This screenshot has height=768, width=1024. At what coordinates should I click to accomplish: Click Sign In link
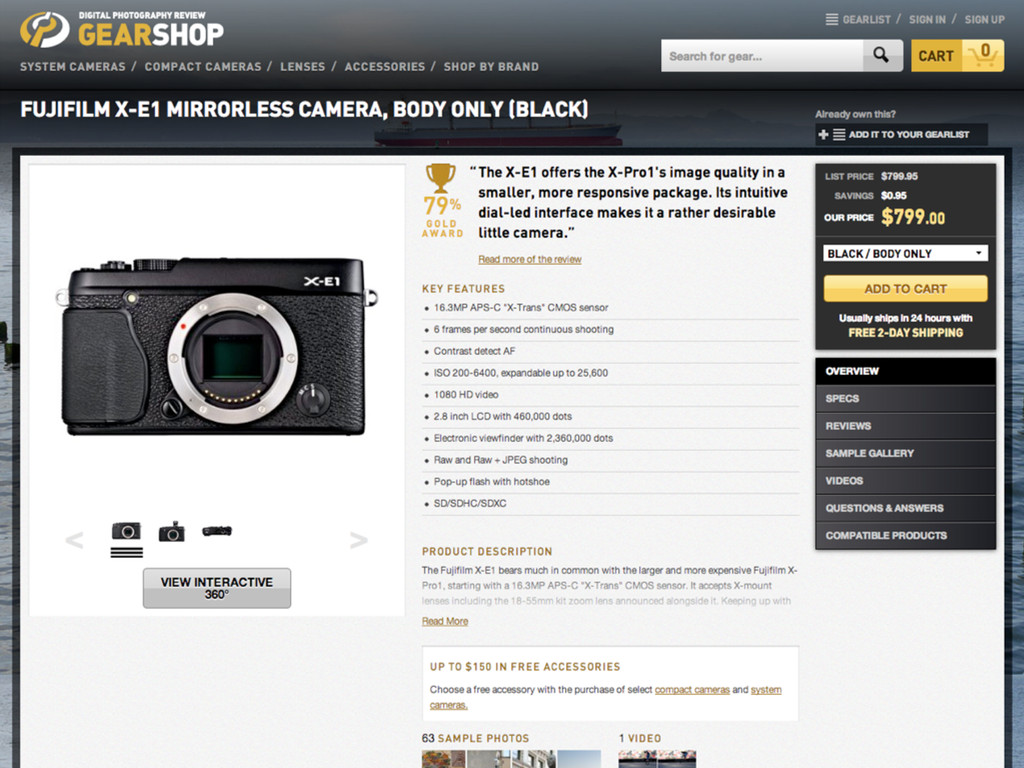click(x=927, y=20)
